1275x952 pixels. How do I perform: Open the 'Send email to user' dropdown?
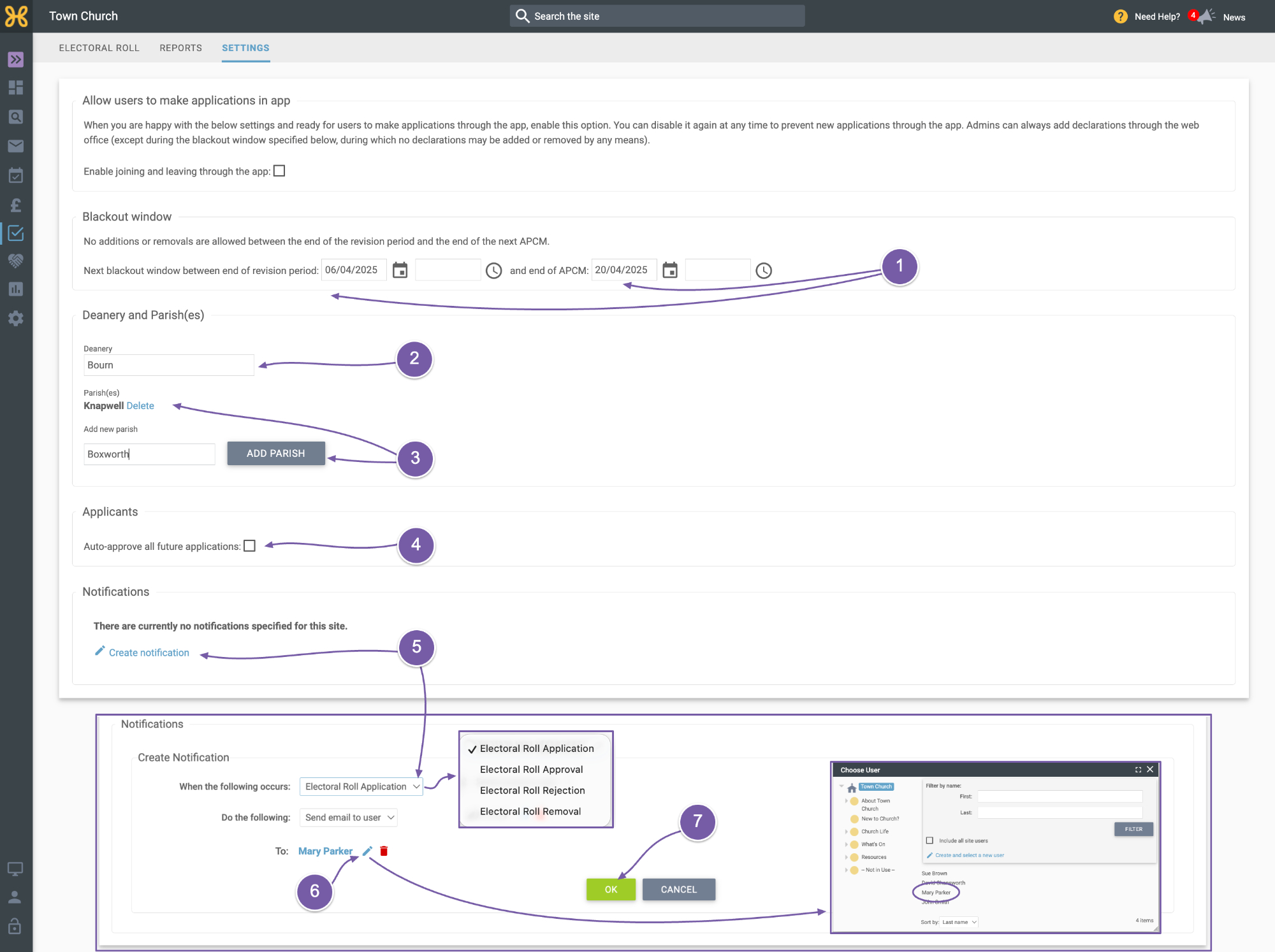pyautogui.click(x=348, y=818)
